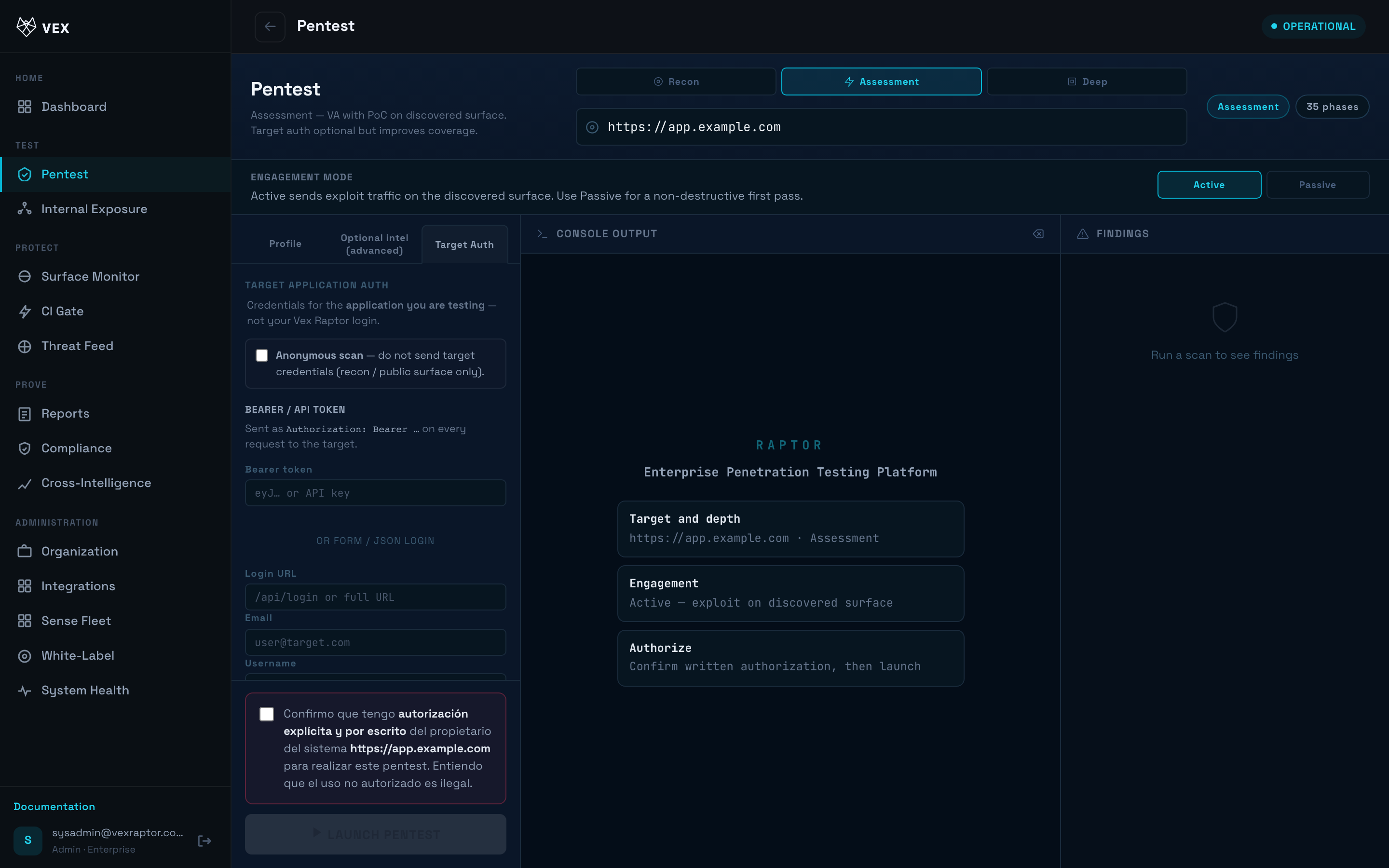Screen dimensions: 1389x868
Task: Select the Deep scan depth
Action: coord(1087,81)
